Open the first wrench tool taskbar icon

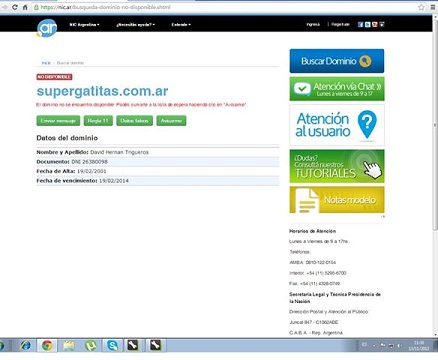tap(133, 346)
